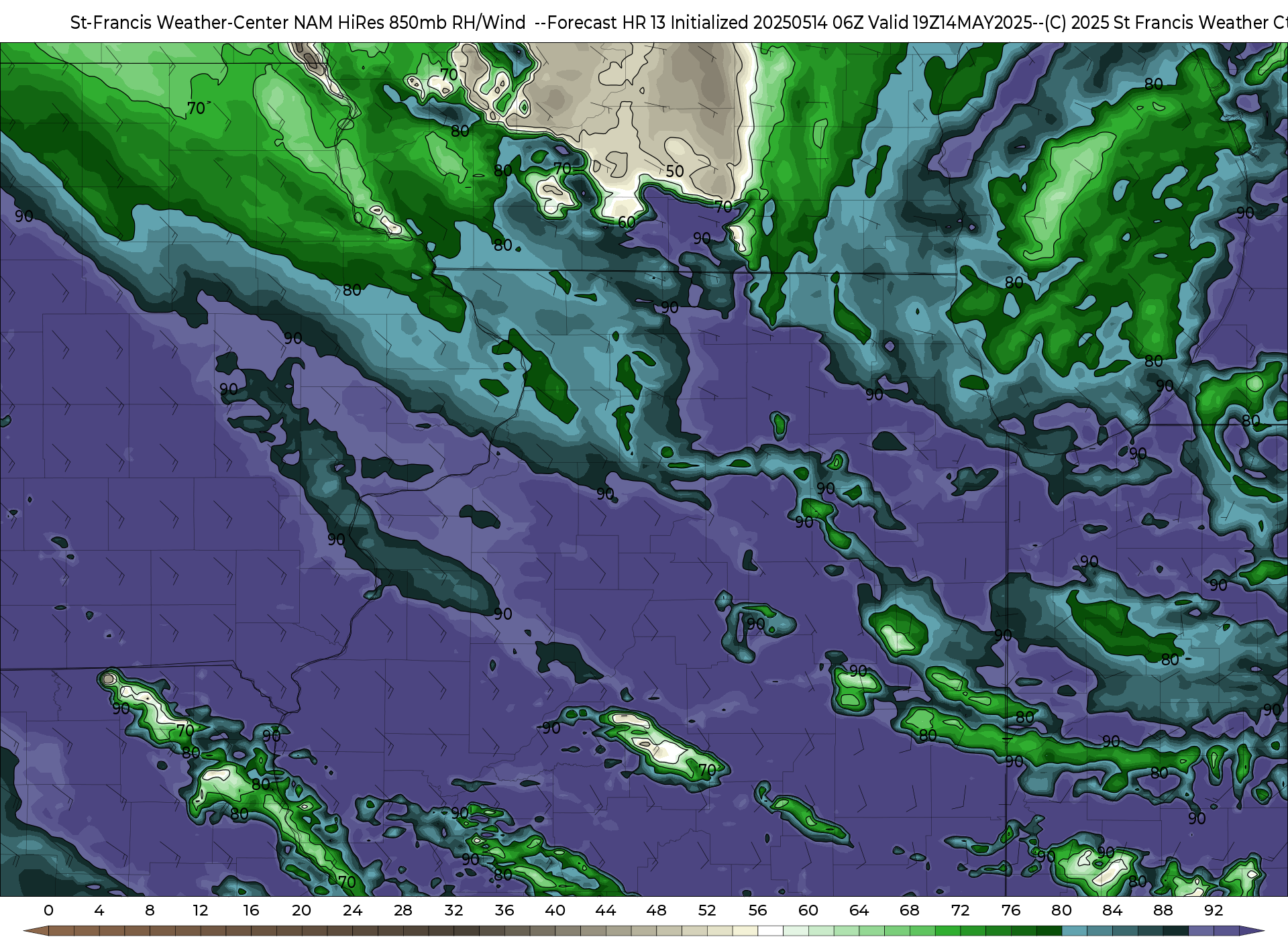The image size is (1288, 939).
Task: Click the 50 contour label on the map
Action: [675, 171]
